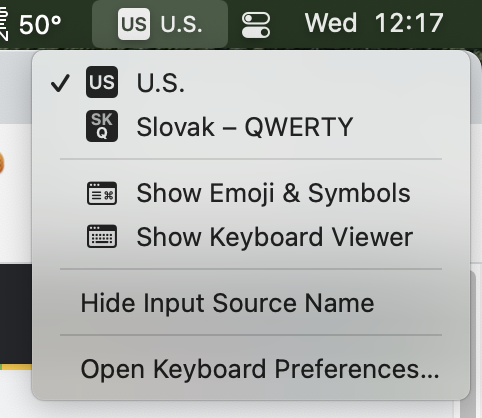
Task: Choose Show Emoji & Symbols
Action: 273,193
